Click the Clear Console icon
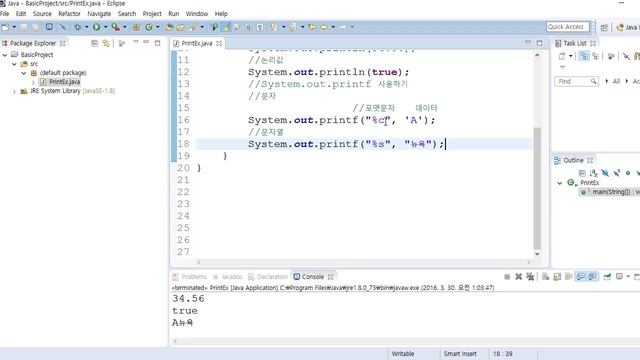 pyautogui.click(x=545, y=277)
